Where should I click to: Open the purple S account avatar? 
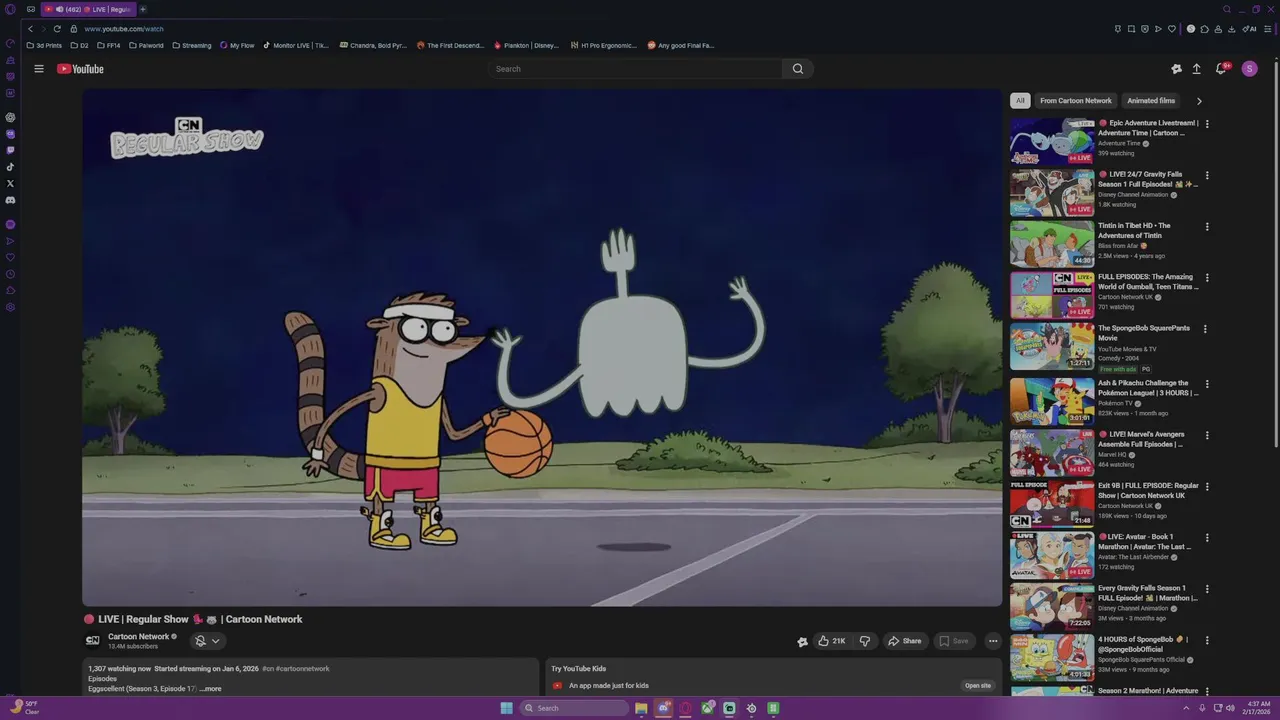(1249, 69)
